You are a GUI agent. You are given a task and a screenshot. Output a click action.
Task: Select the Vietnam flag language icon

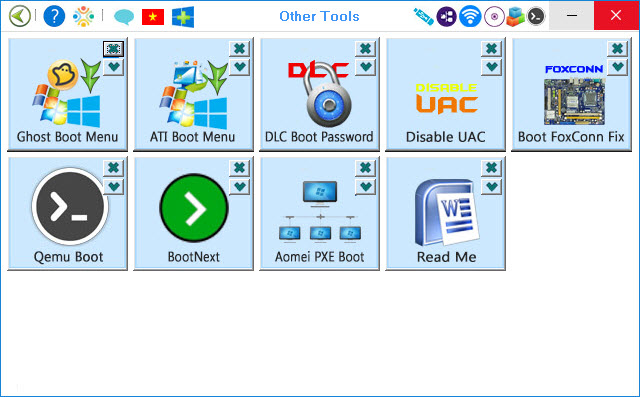click(x=153, y=17)
